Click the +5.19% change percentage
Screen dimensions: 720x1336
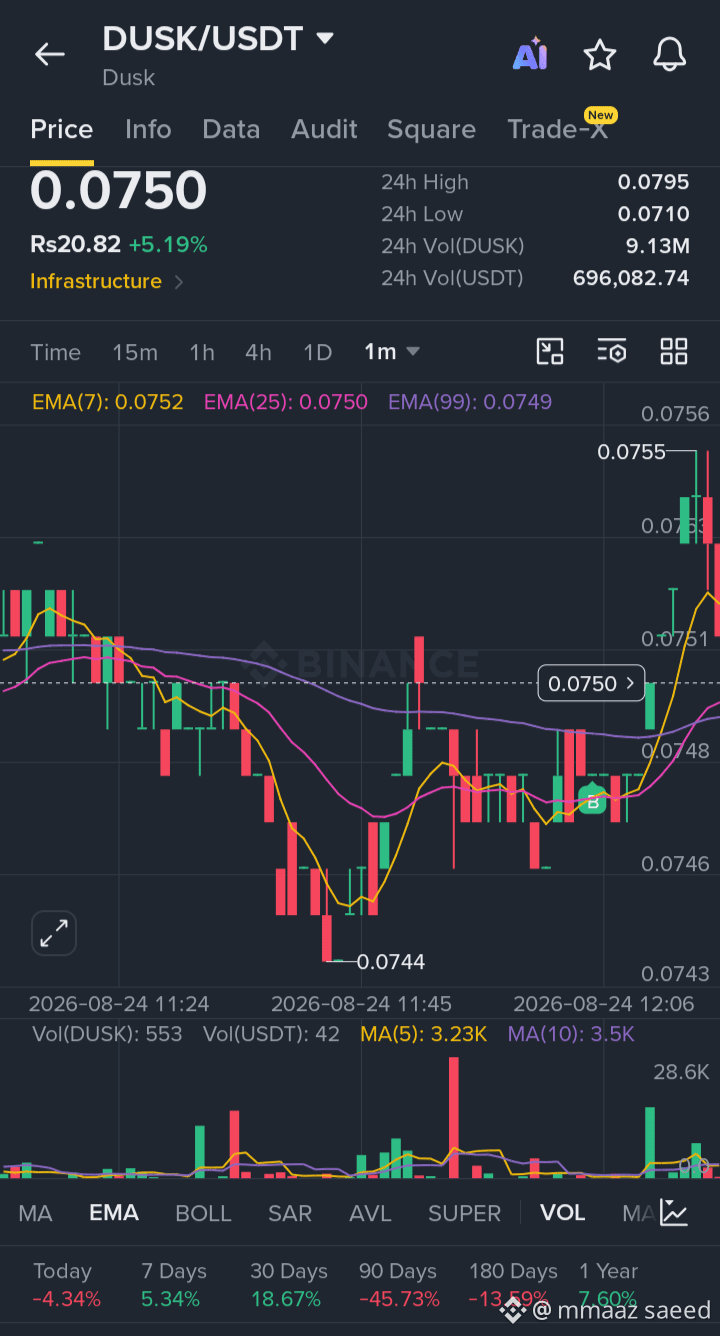click(168, 244)
